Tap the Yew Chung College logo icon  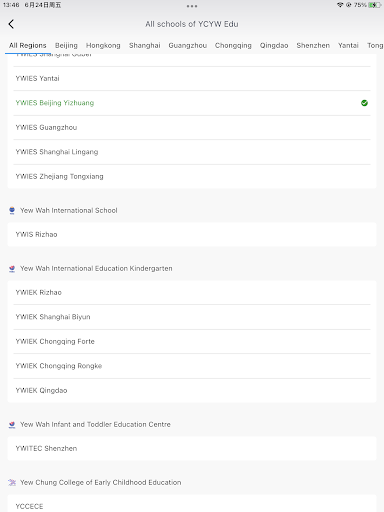(x=12, y=482)
